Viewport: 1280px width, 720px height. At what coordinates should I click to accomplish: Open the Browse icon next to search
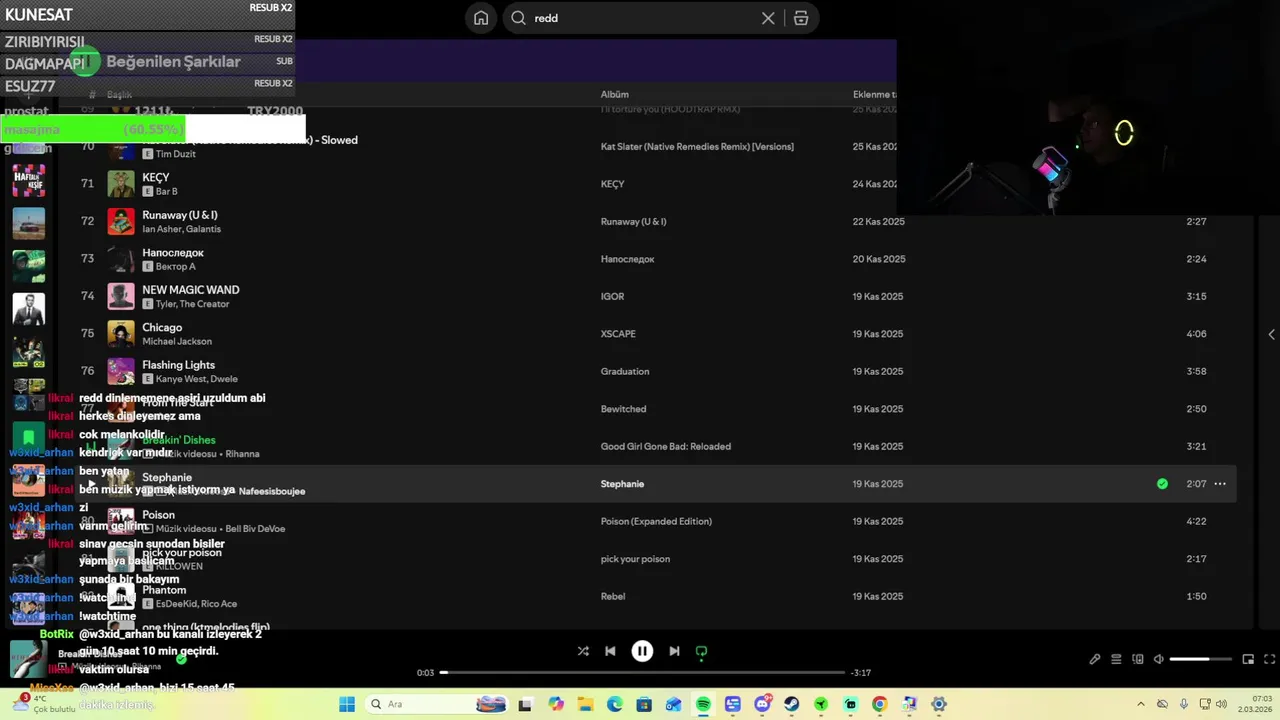pyautogui.click(x=801, y=18)
